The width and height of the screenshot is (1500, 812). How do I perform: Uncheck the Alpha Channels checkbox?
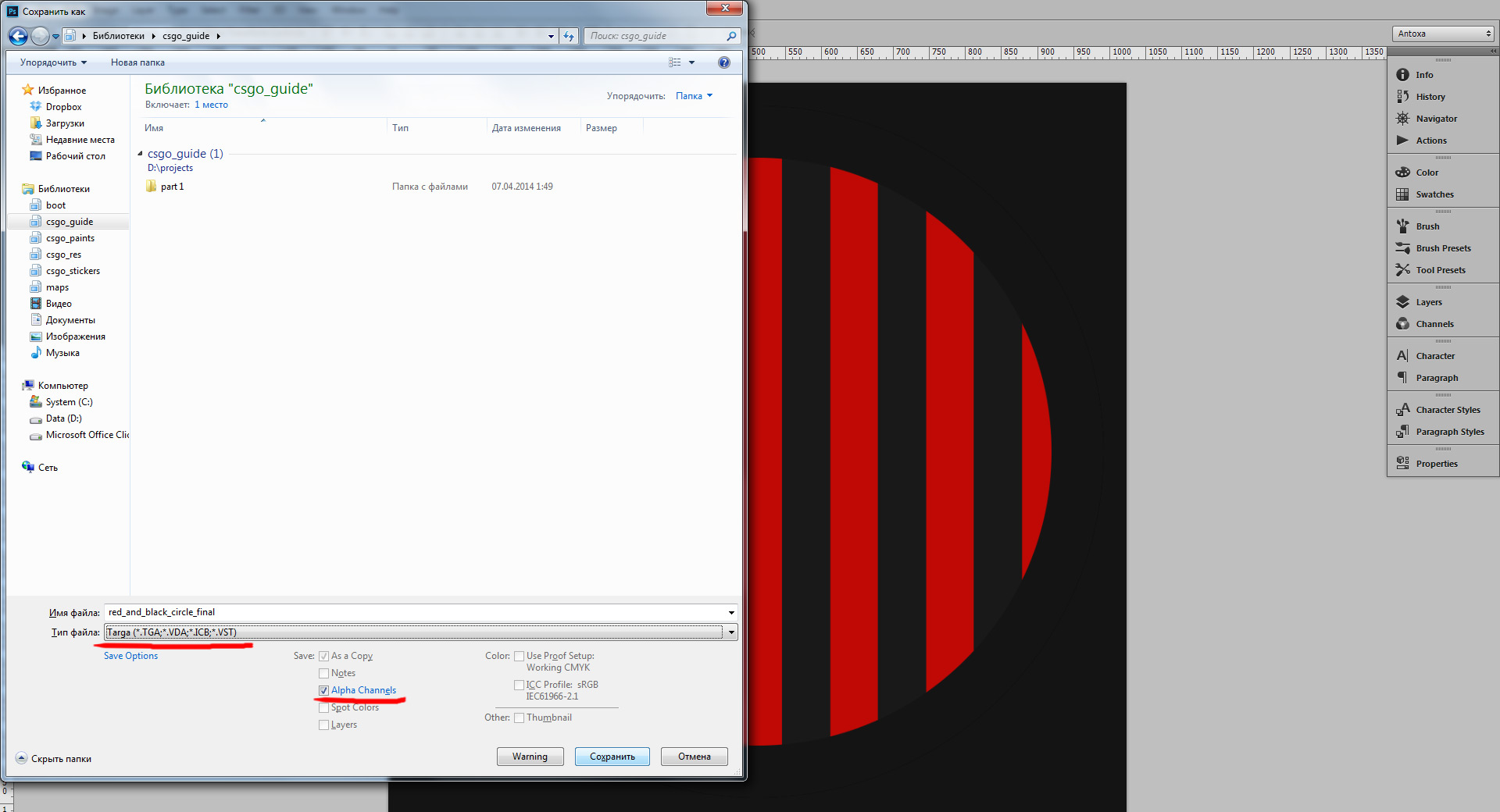click(323, 691)
